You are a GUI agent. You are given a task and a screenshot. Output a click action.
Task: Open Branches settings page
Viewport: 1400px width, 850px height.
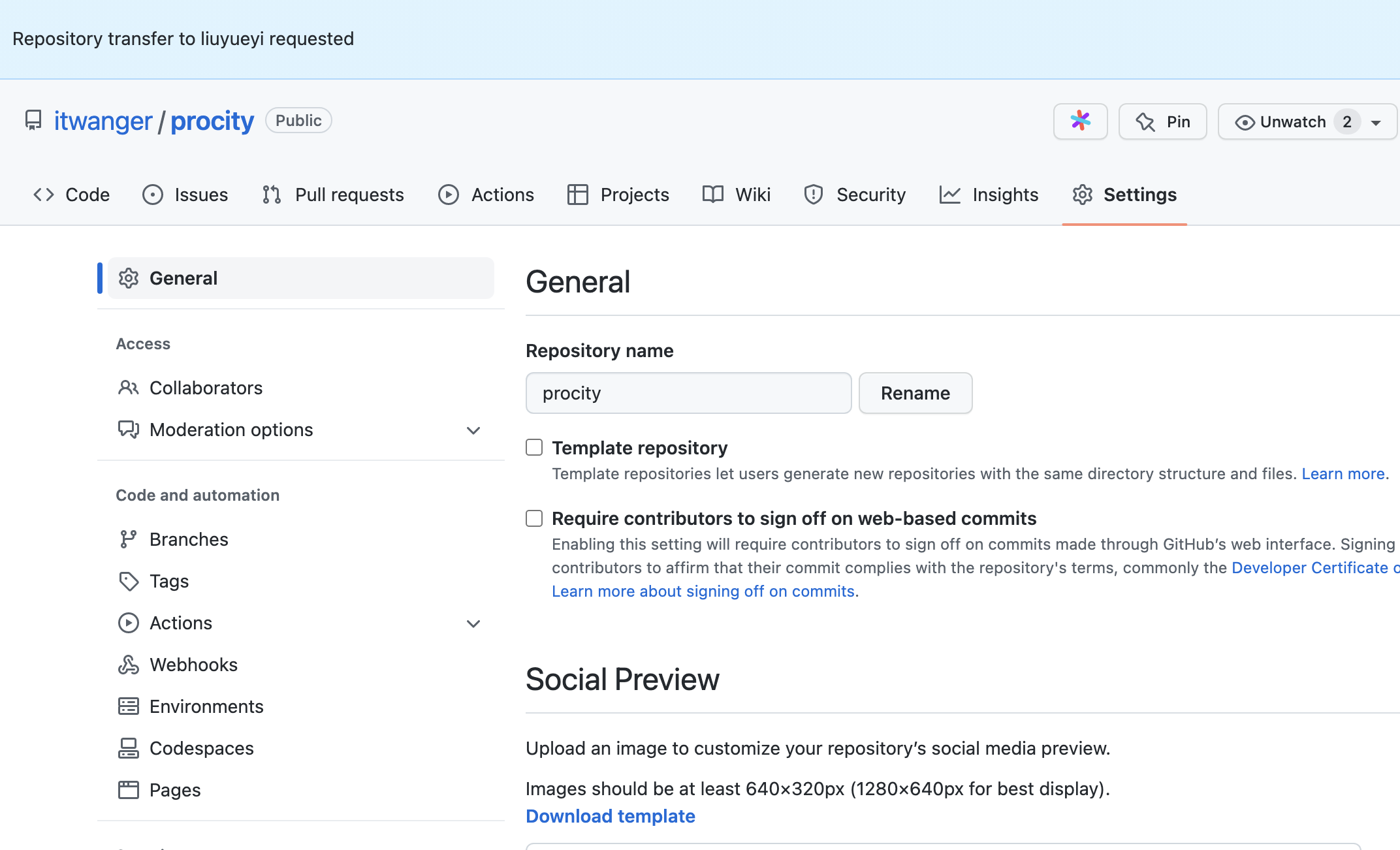(x=301, y=539)
